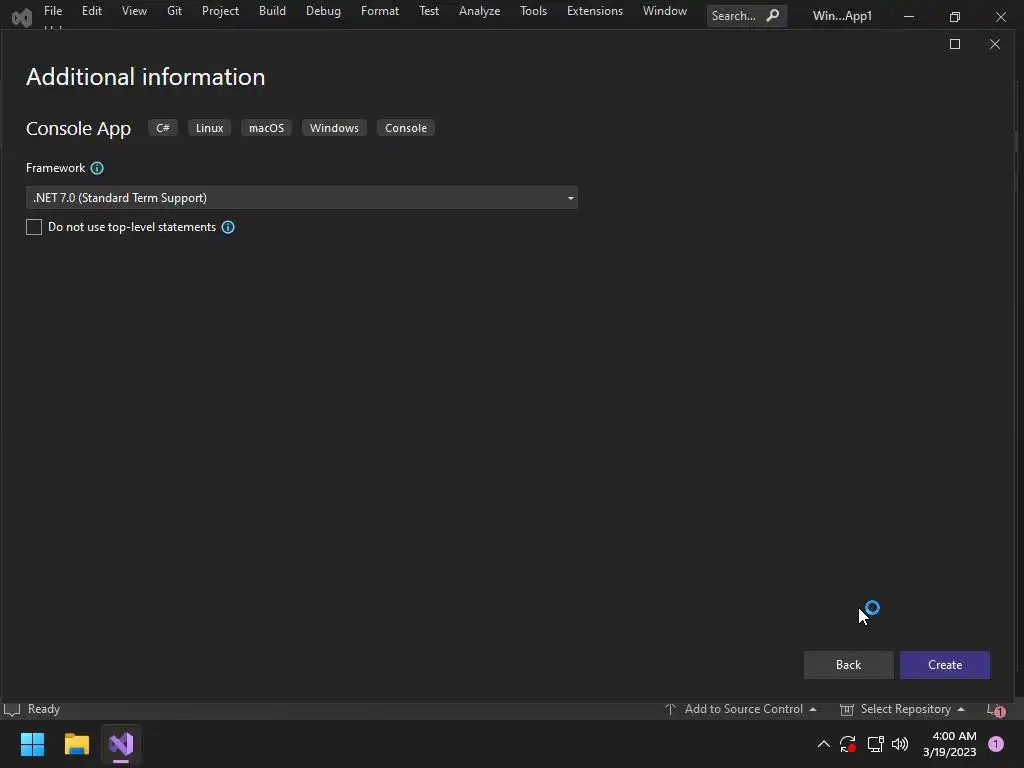
Task: Click the Console App heading
Action: tap(78, 129)
